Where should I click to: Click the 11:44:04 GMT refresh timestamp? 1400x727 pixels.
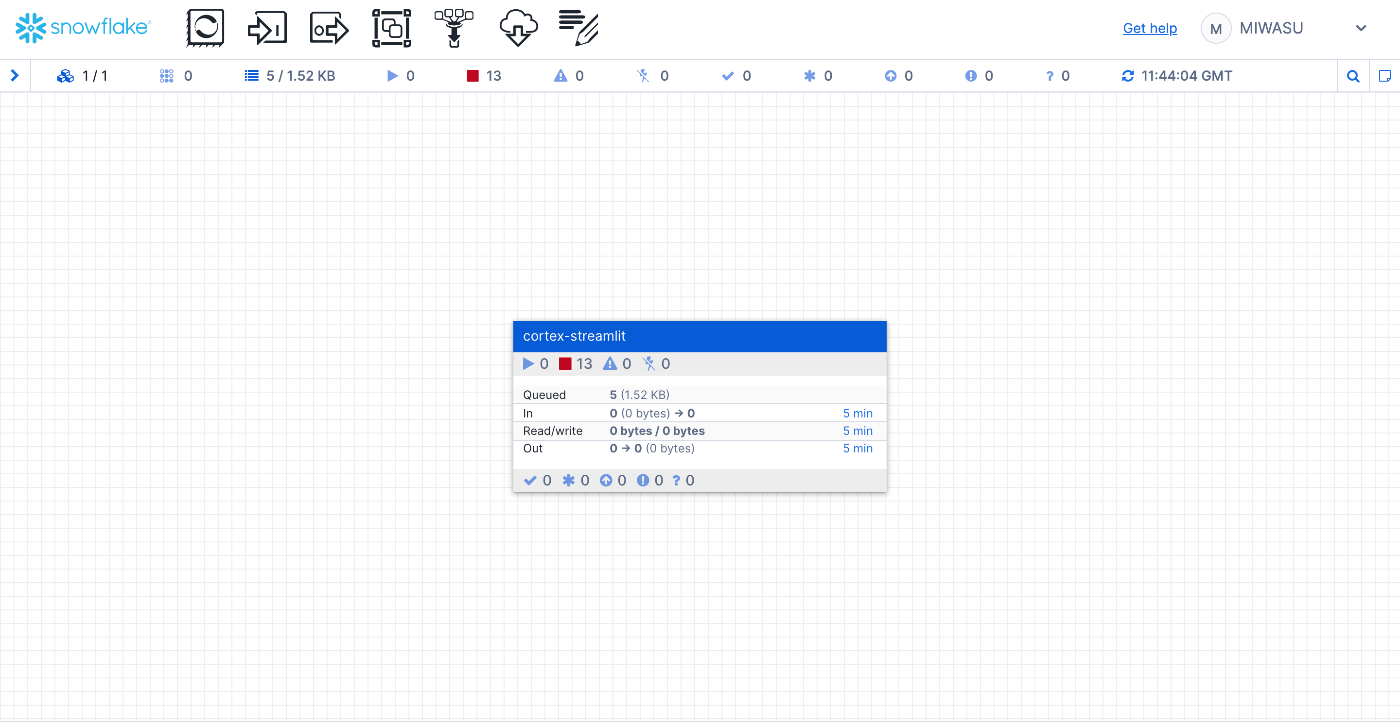pyautogui.click(x=1187, y=76)
